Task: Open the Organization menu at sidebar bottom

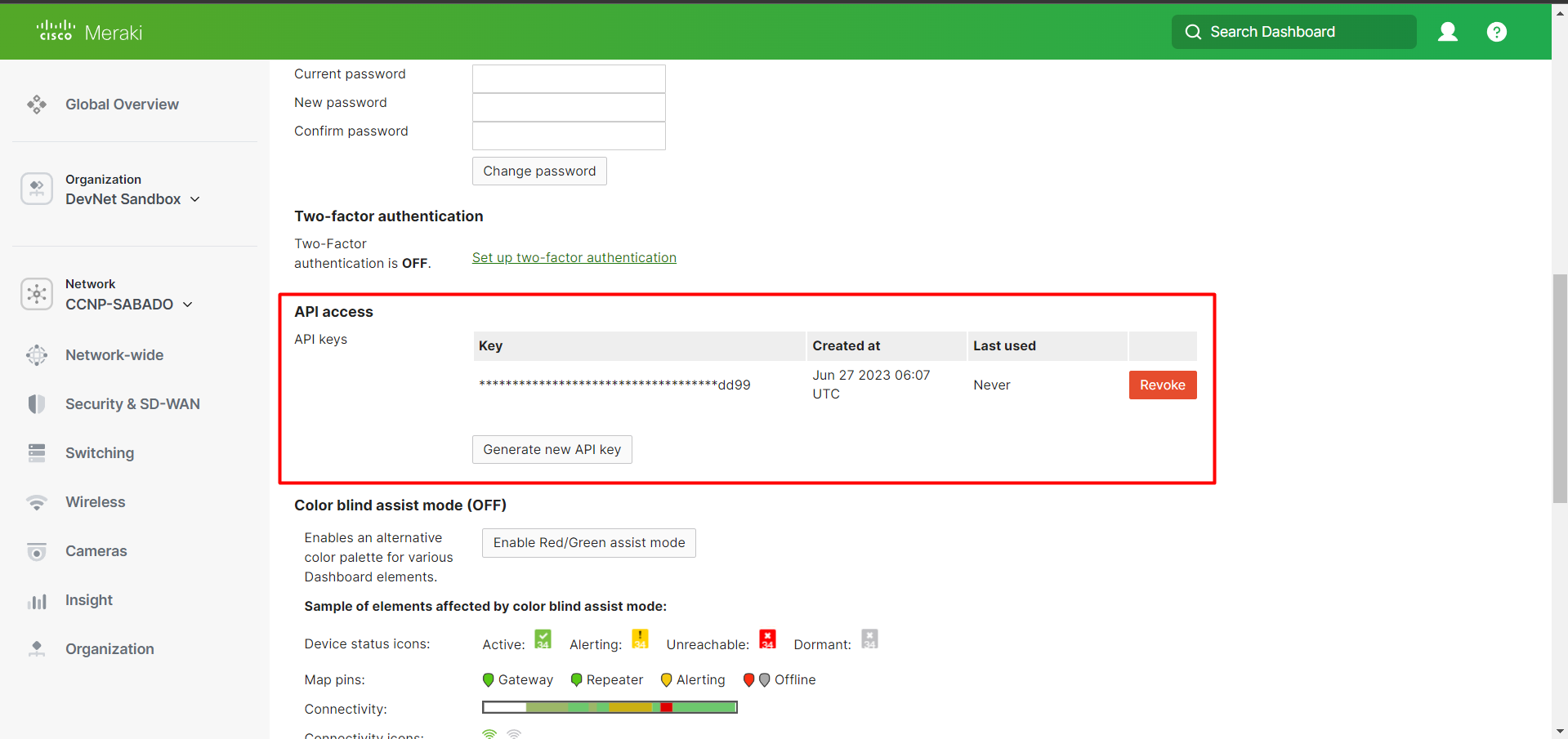Action: 109,649
